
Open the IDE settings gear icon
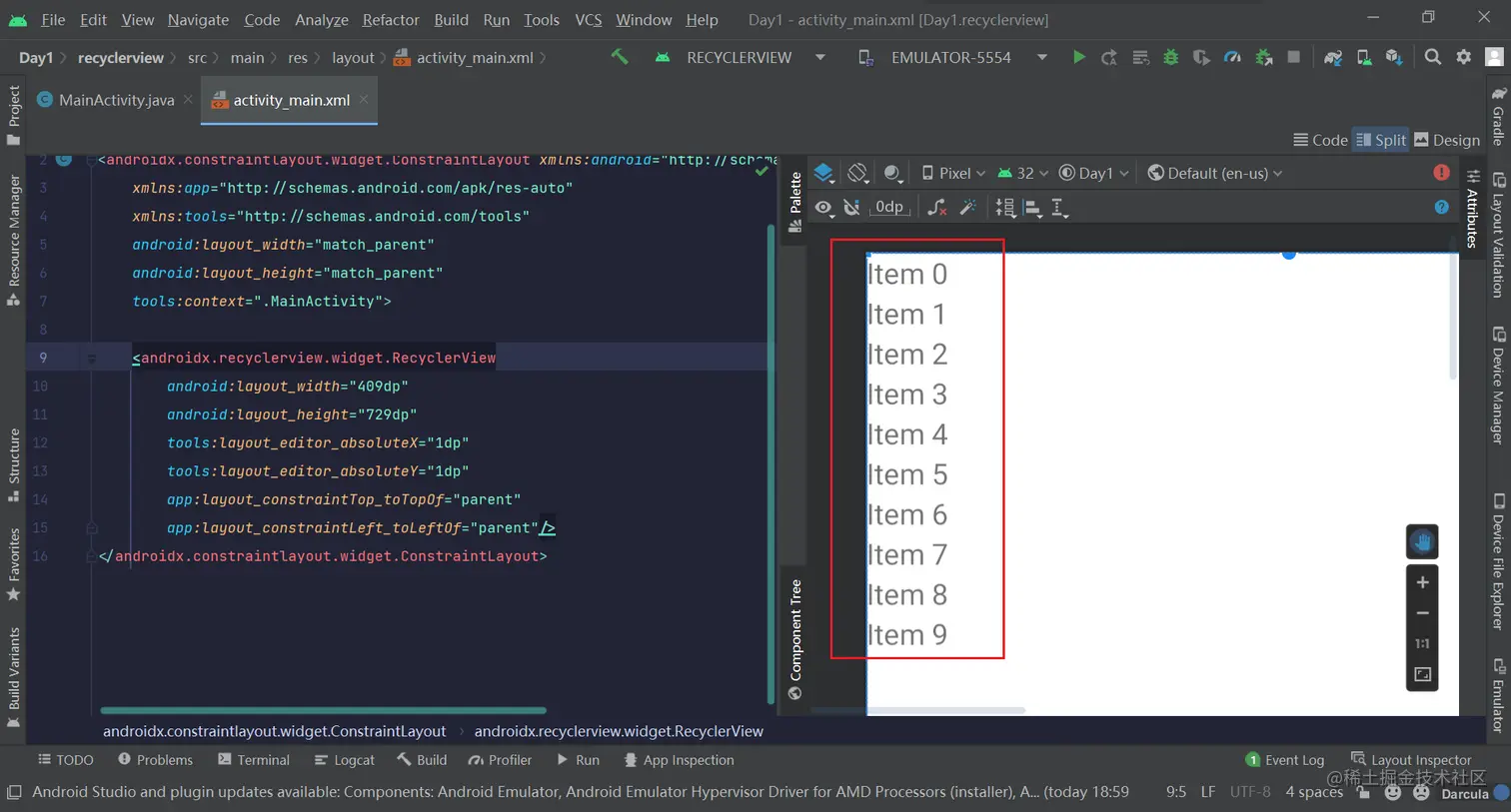(1463, 58)
